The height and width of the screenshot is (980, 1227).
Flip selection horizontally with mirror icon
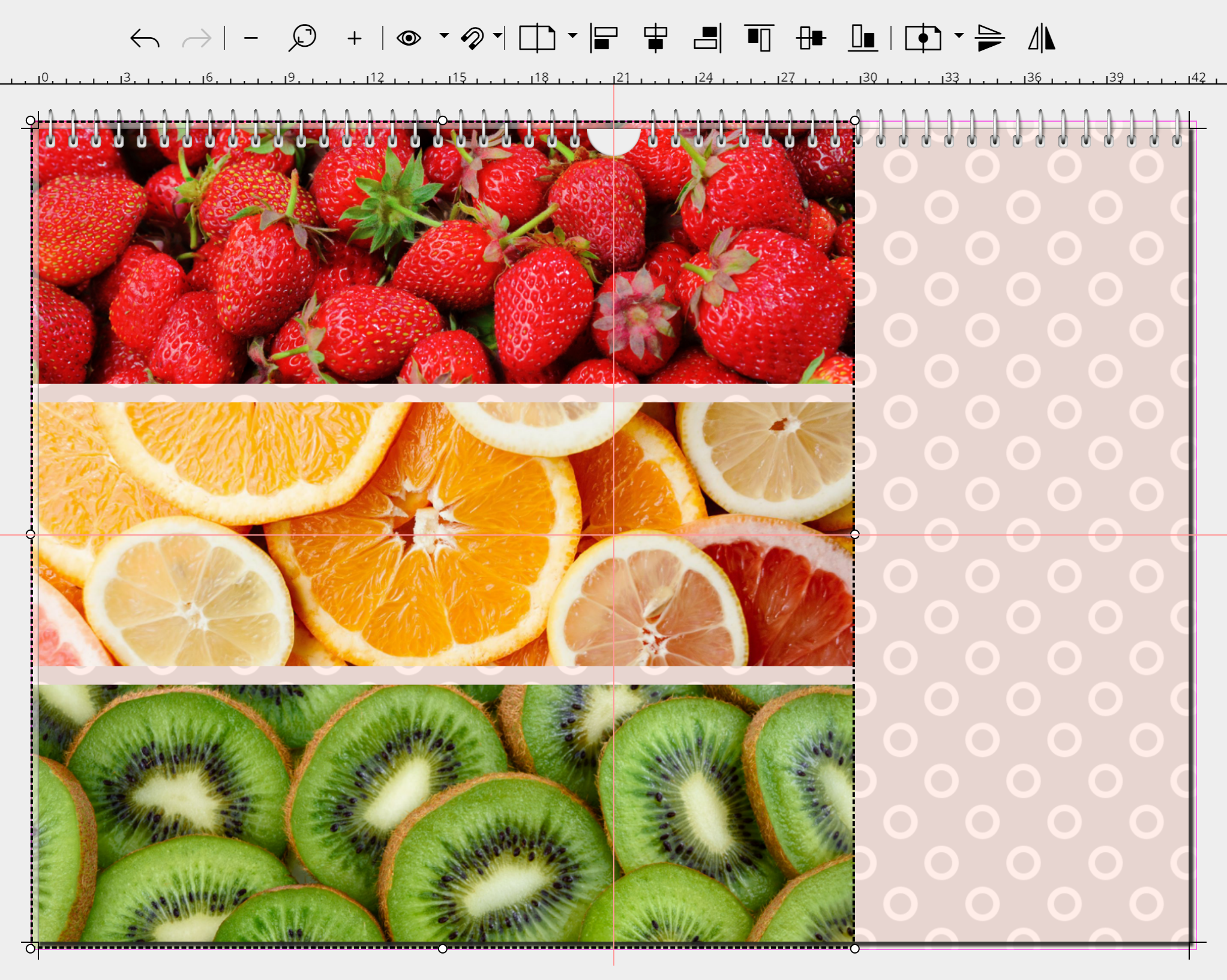click(x=1042, y=38)
